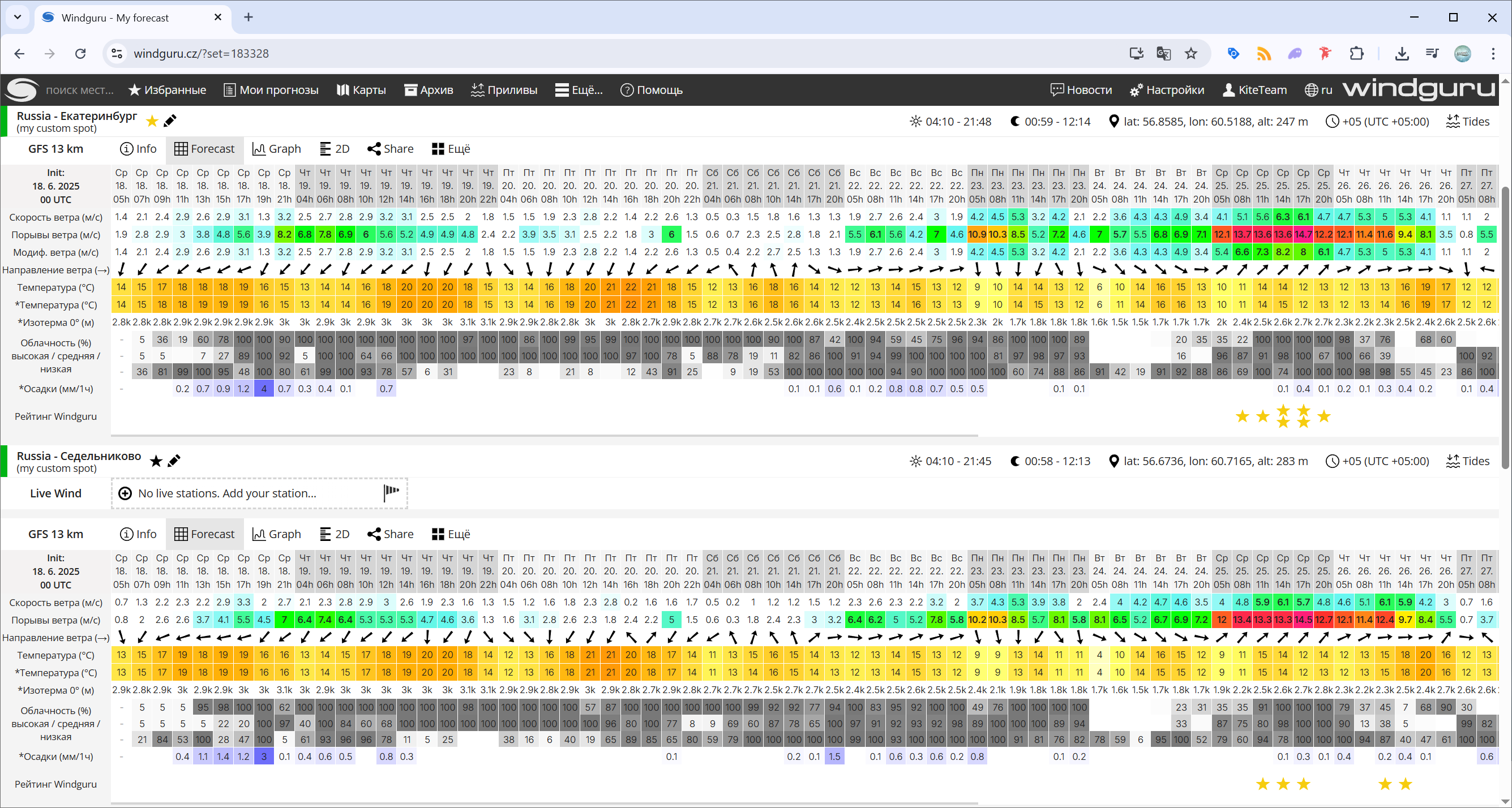Switch to Graph tab of Екатеринбург forecast
The height and width of the screenshot is (808, 1512).
[x=276, y=149]
